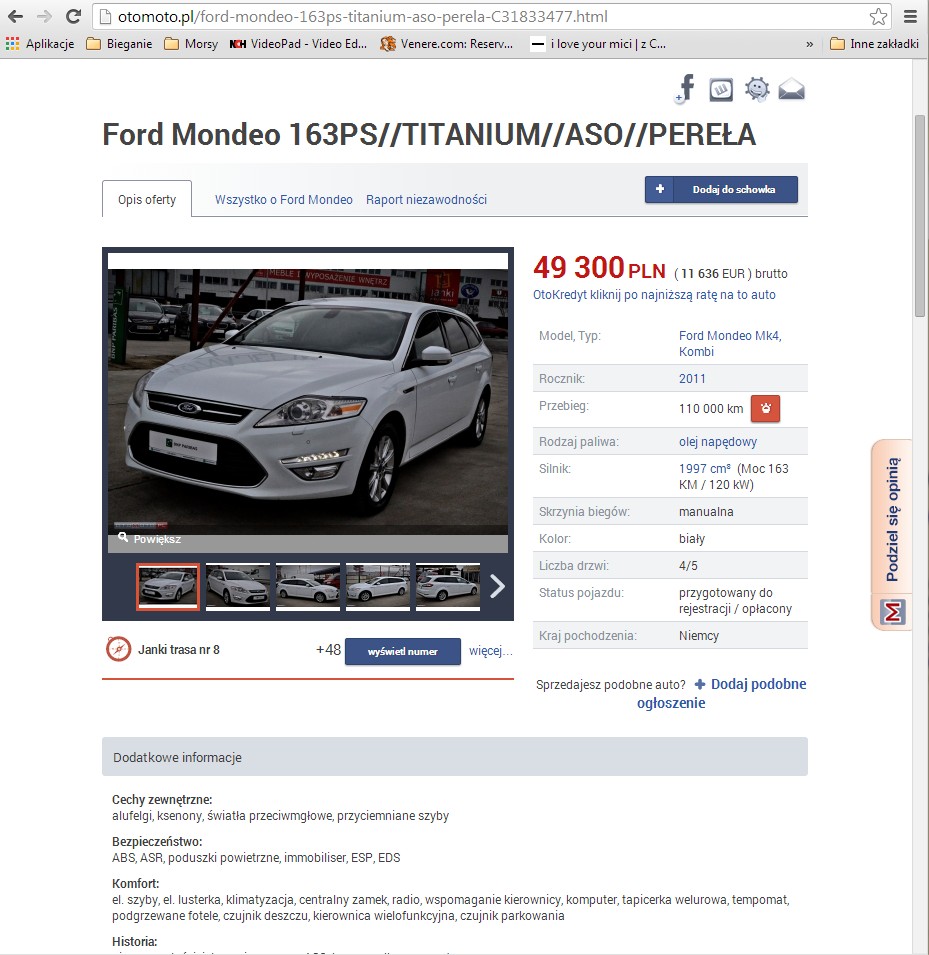Click the main Ford Mondeo photo

coord(308,402)
